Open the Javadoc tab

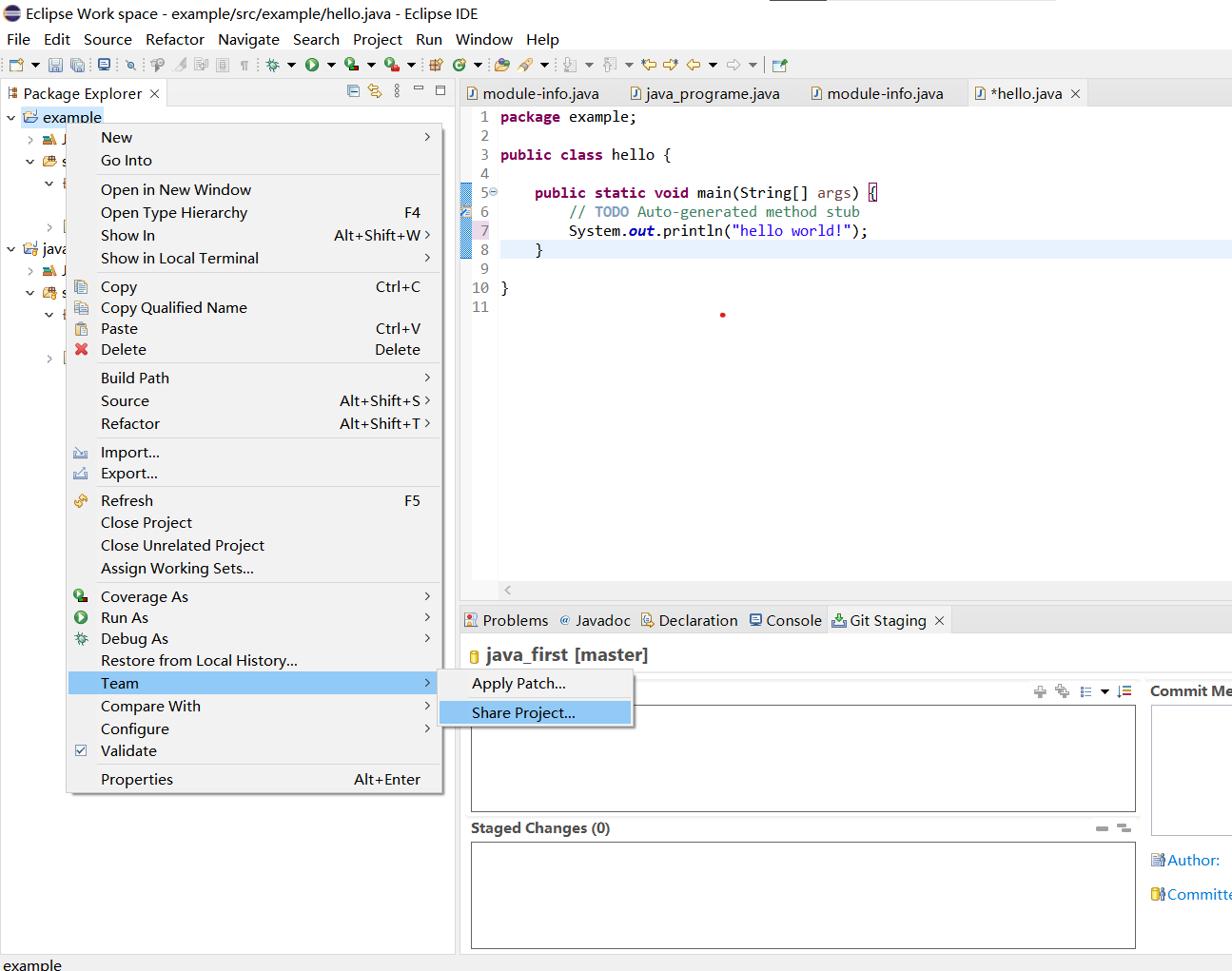[595, 620]
